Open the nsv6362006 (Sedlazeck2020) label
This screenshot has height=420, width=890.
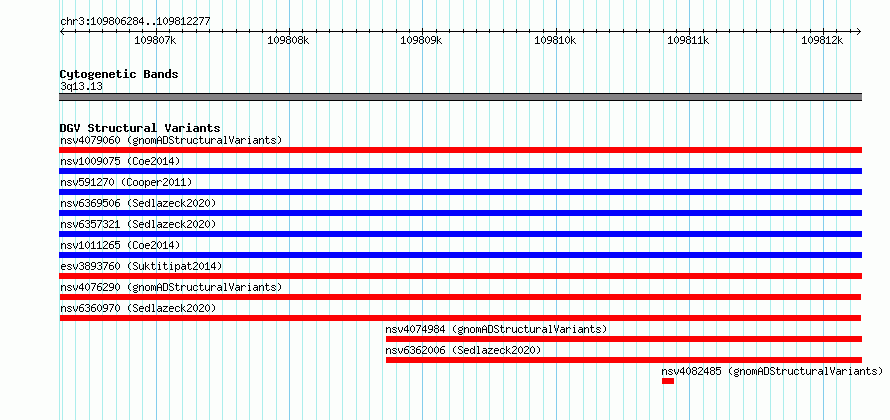pos(463,350)
